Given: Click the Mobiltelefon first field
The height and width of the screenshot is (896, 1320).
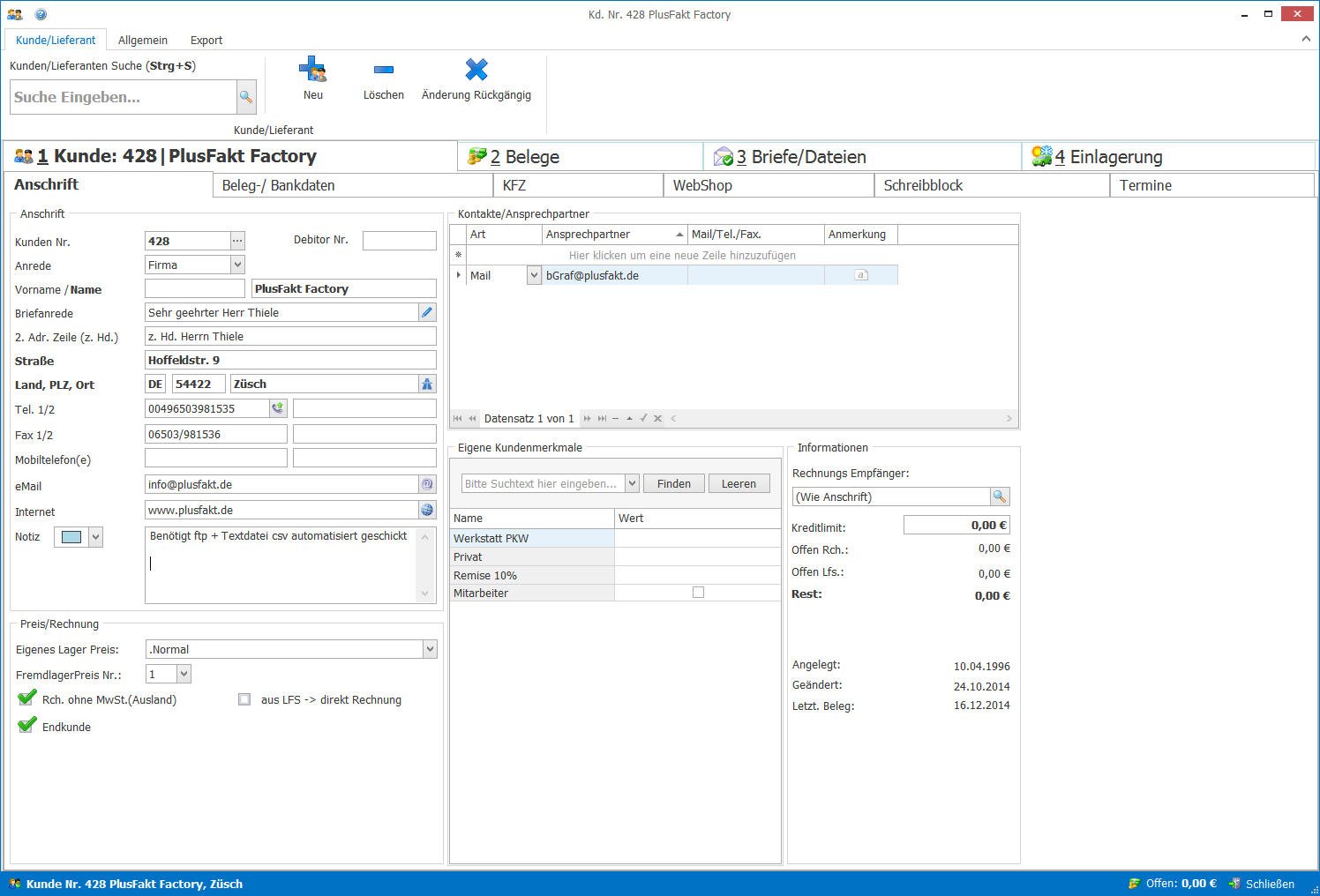Looking at the screenshot, I should click(216, 459).
